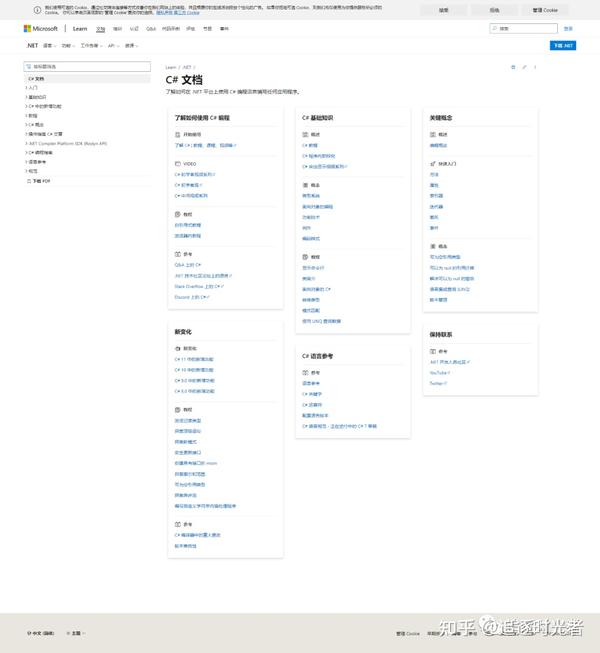Open the C# 10 中的新增功能 link
Screen dimensions: 600x653
[x=194, y=370]
